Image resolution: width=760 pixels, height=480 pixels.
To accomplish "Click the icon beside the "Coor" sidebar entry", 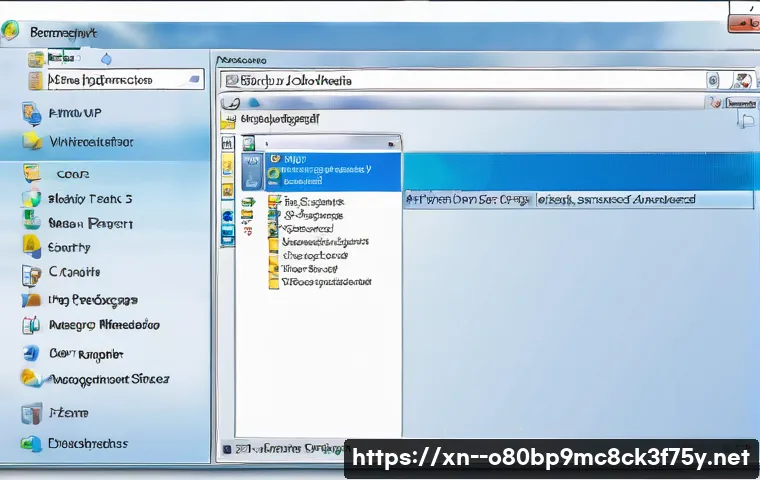I will 32,173.
